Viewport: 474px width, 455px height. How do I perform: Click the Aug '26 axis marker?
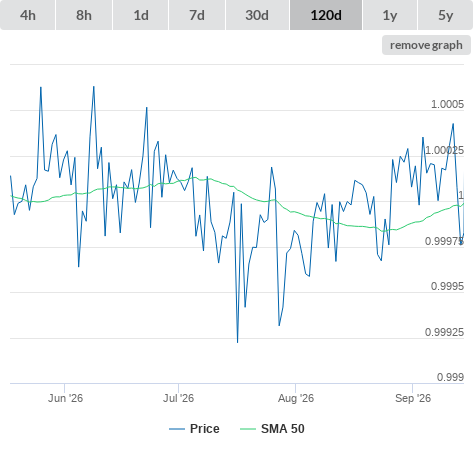296,398
